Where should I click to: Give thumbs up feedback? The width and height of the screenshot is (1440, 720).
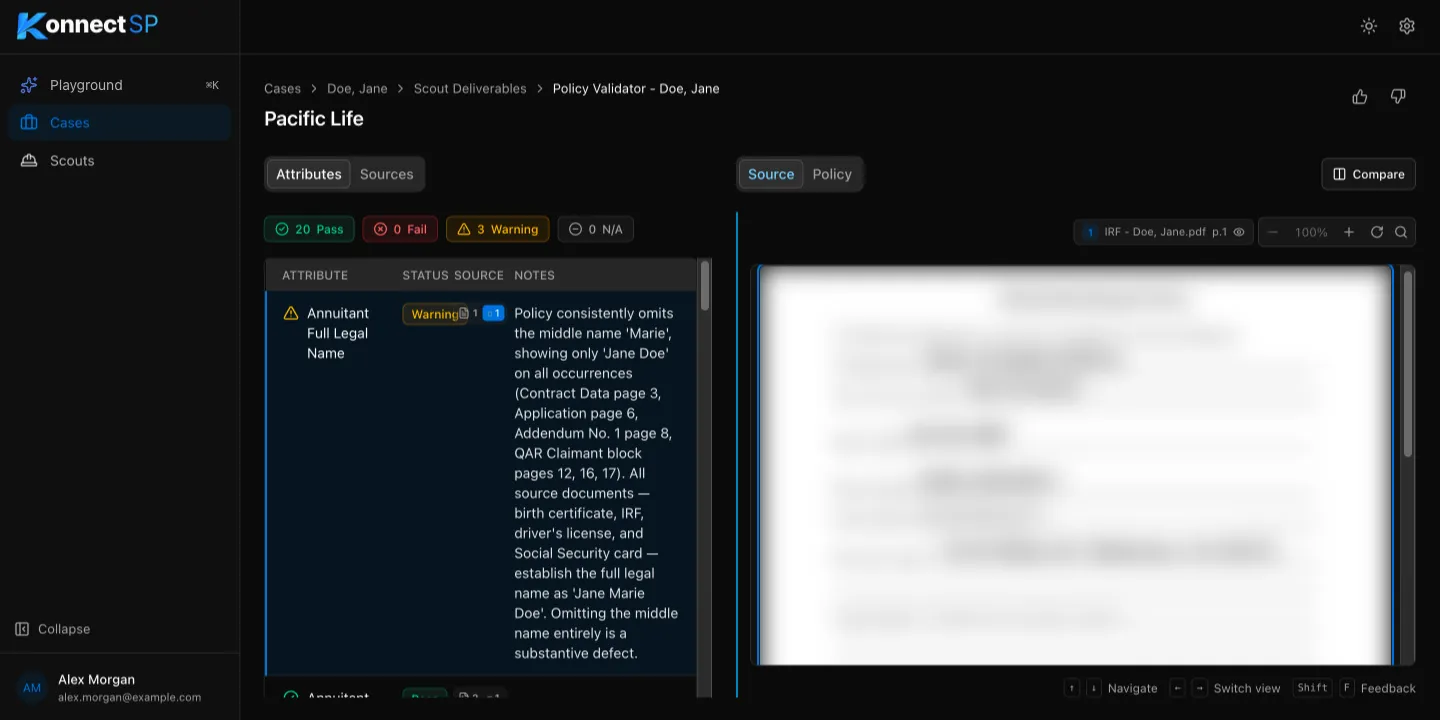(x=1360, y=96)
